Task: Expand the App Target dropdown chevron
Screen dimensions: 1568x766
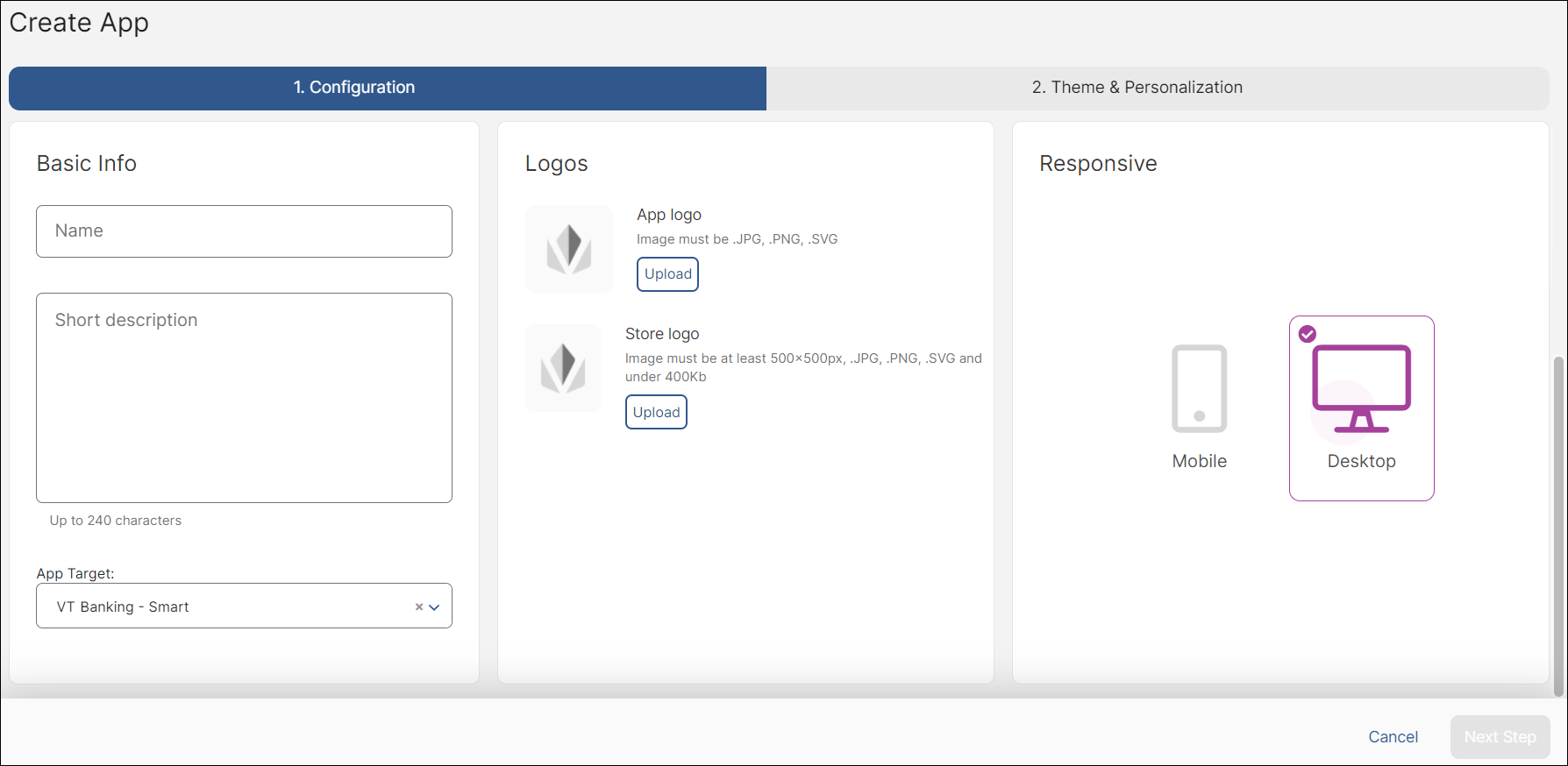Action: 434,606
